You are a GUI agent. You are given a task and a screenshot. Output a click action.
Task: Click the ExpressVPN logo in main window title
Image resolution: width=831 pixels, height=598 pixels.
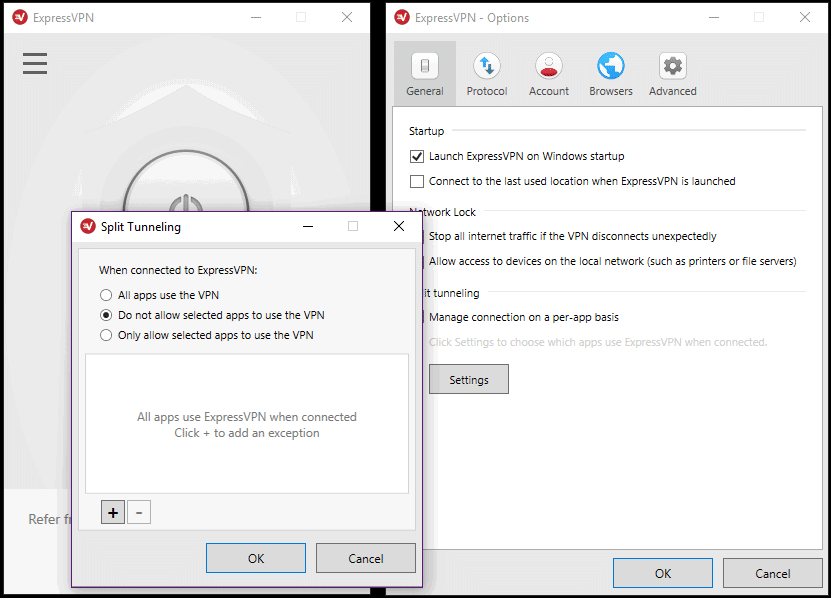[x=20, y=17]
